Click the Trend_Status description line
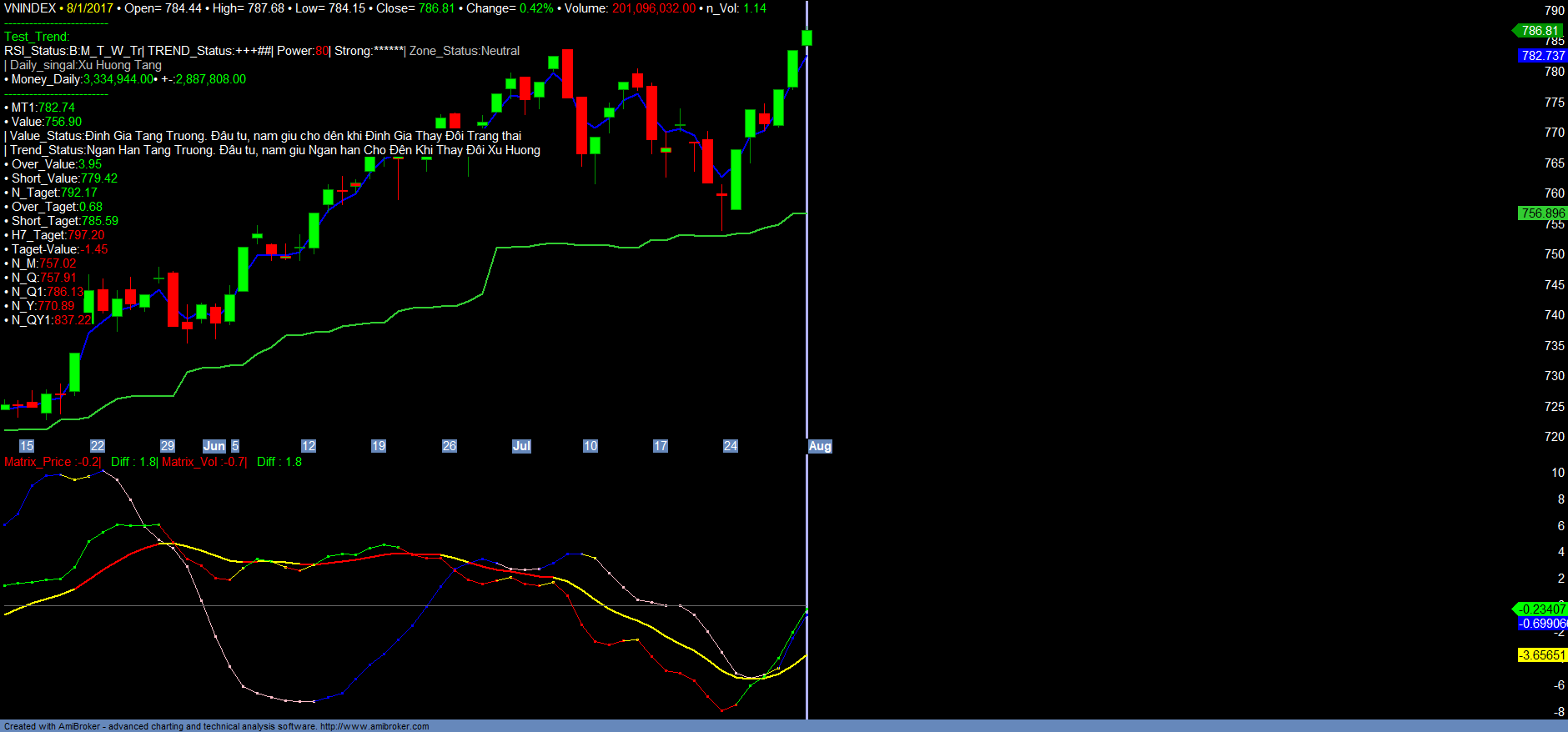 (x=274, y=150)
